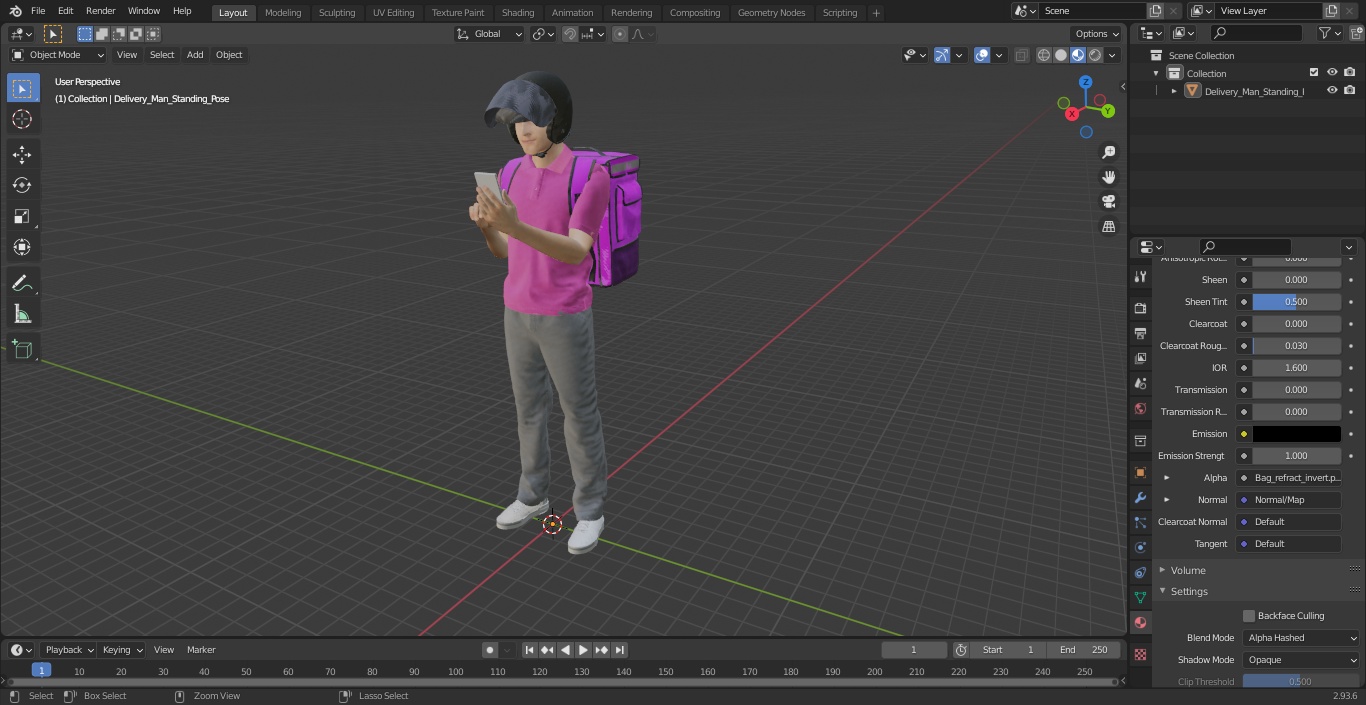Adjust the Sheen Tint slider
1366x705 pixels.
click(x=1297, y=302)
